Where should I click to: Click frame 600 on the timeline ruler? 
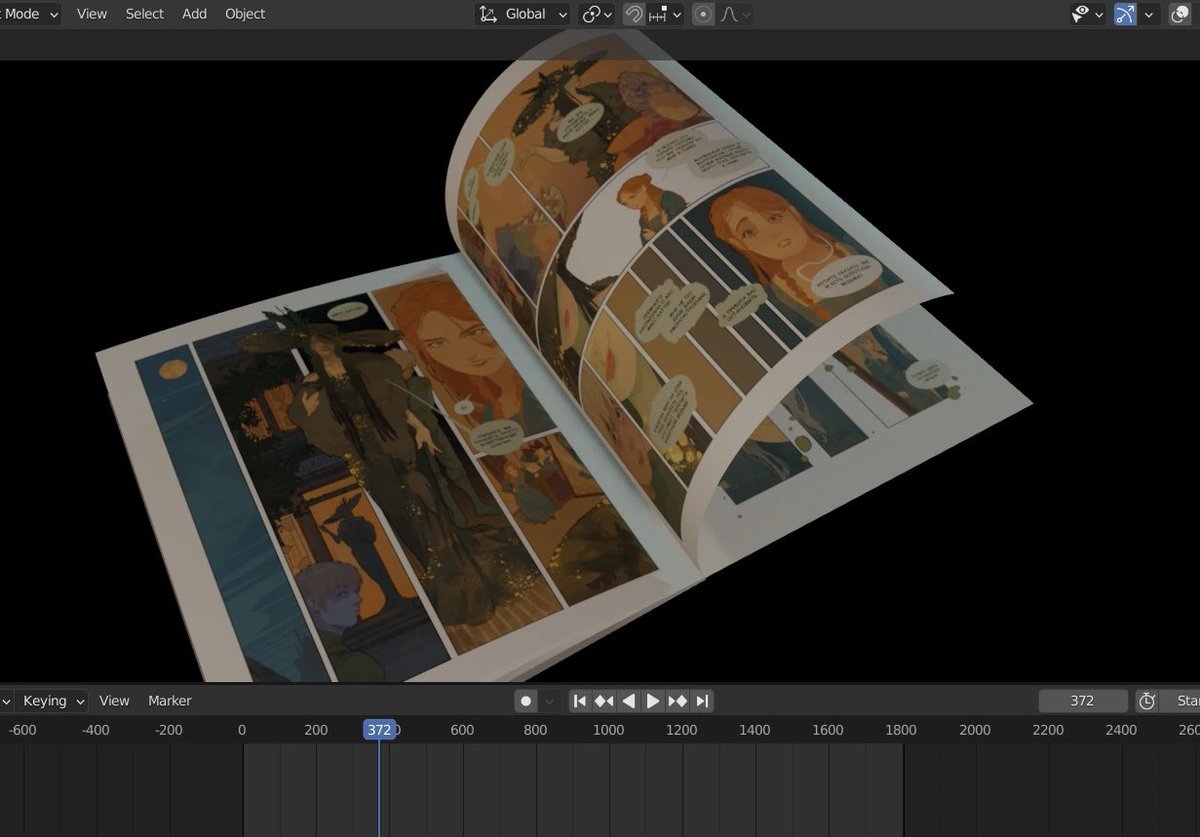pyautogui.click(x=462, y=730)
